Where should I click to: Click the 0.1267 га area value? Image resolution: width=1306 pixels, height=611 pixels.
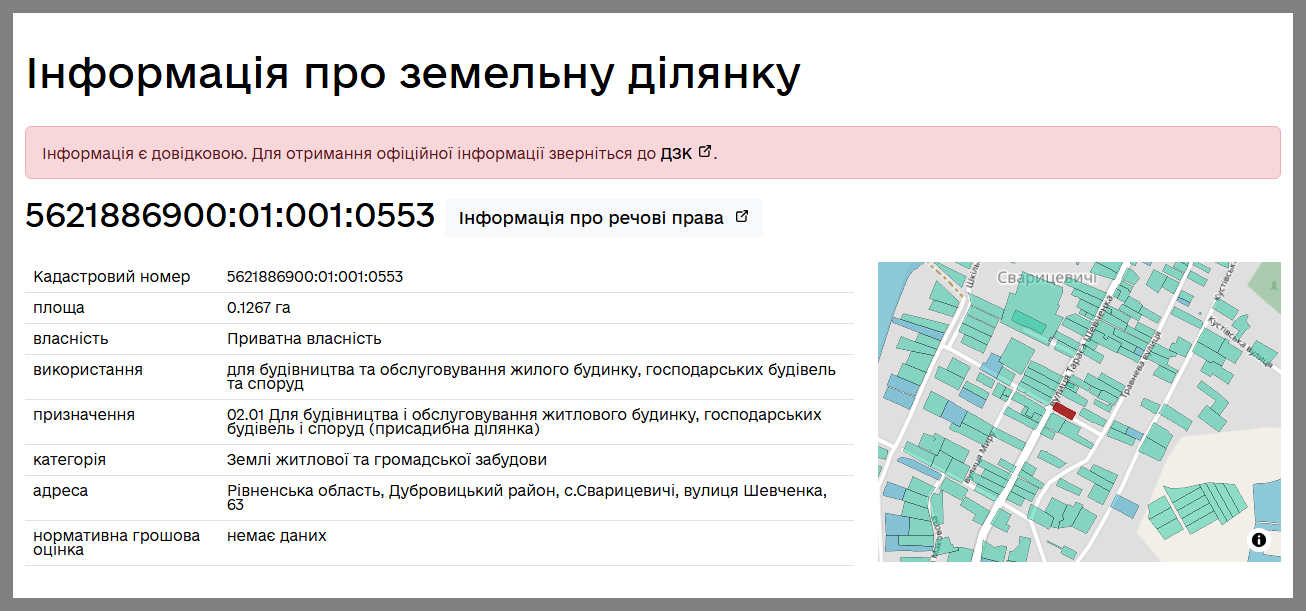[259, 308]
